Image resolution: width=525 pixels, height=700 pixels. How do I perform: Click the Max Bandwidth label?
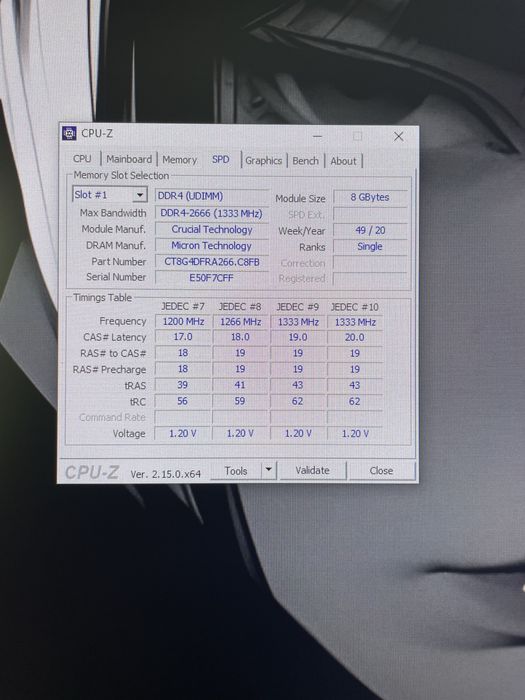pyautogui.click(x=113, y=213)
